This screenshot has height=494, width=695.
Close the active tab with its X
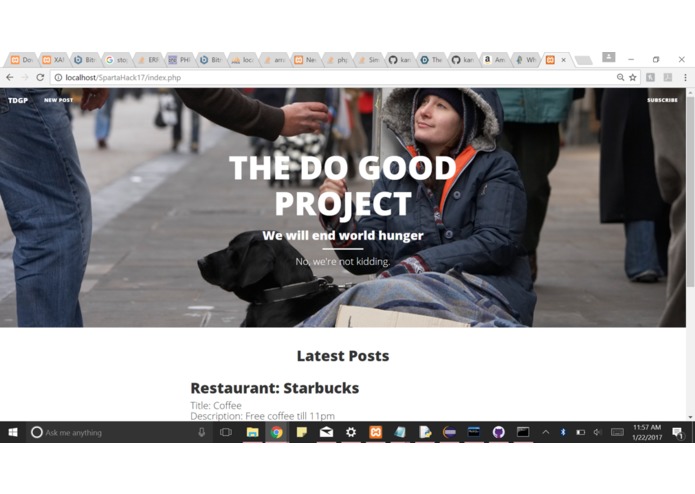click(x=563, y=60)
